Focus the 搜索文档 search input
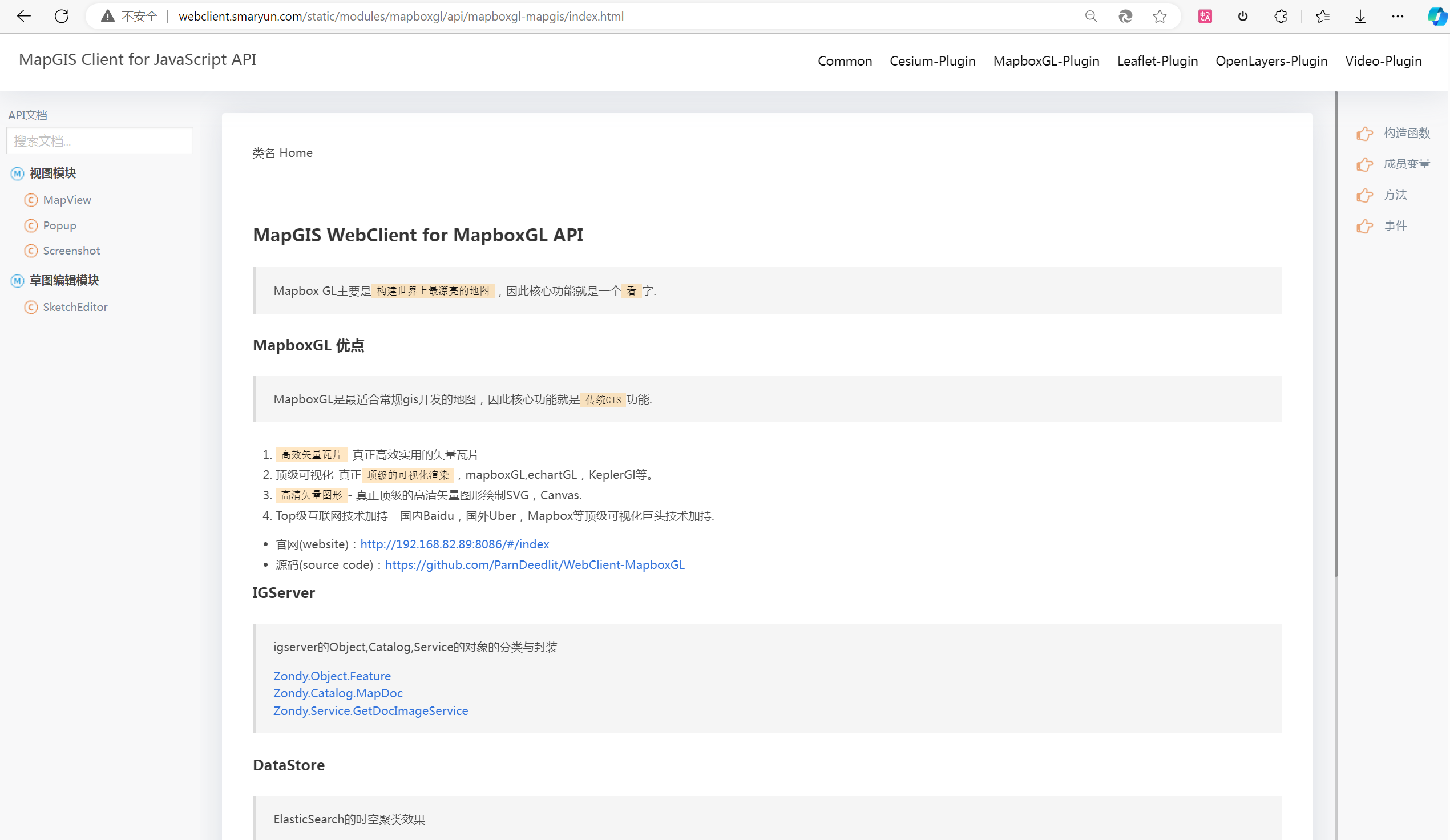 tap(100, 141)
